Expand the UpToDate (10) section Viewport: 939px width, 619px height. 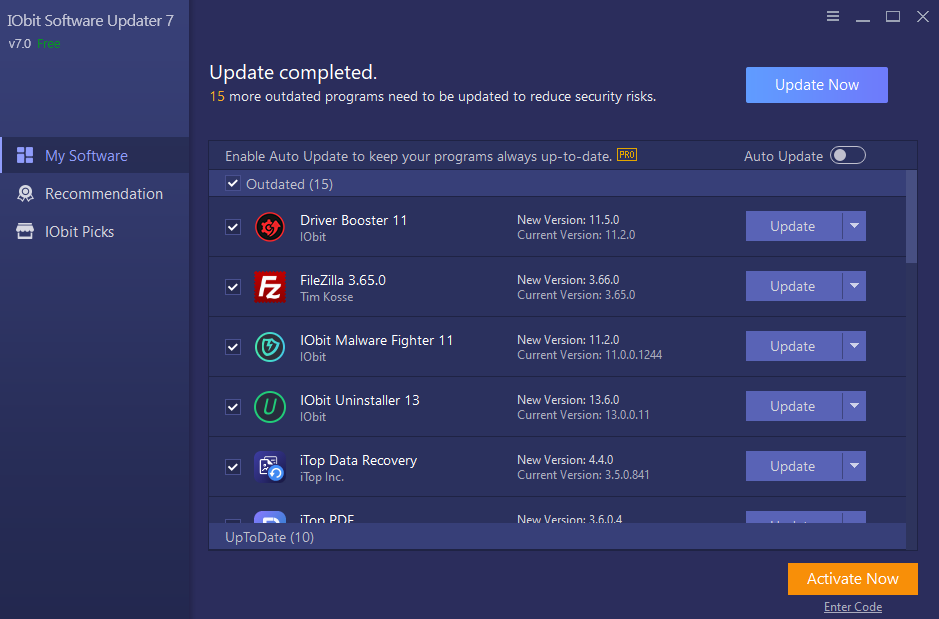click(x=557, y=537)
